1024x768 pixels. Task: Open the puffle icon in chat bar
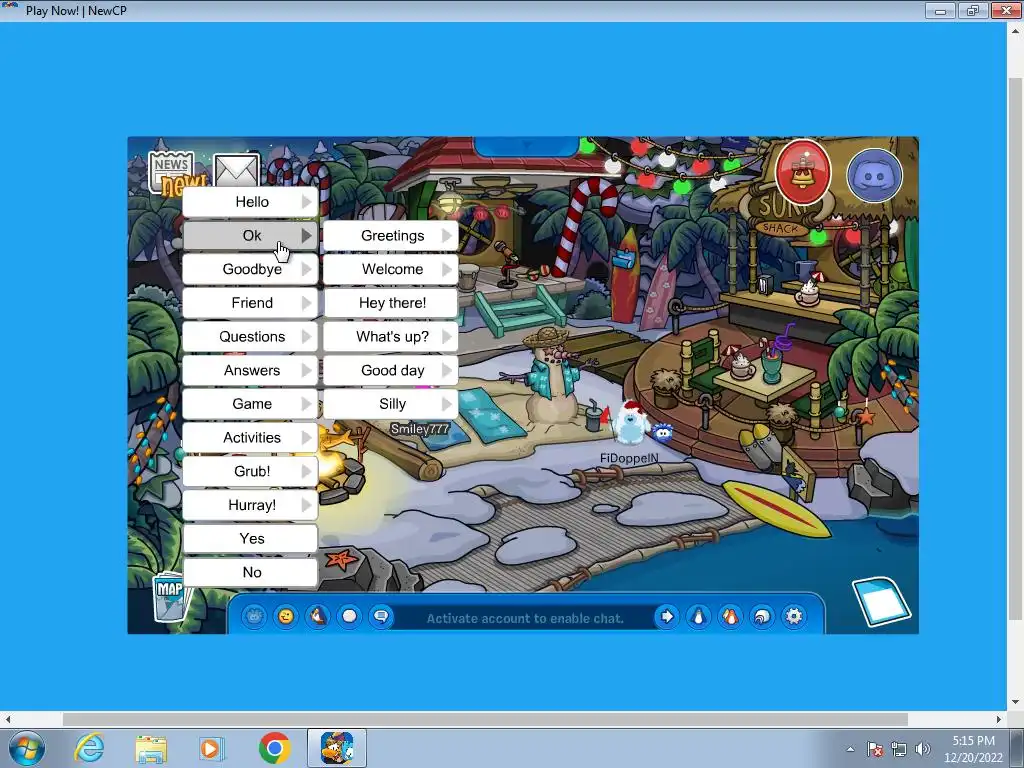click(x=254, y=616)
